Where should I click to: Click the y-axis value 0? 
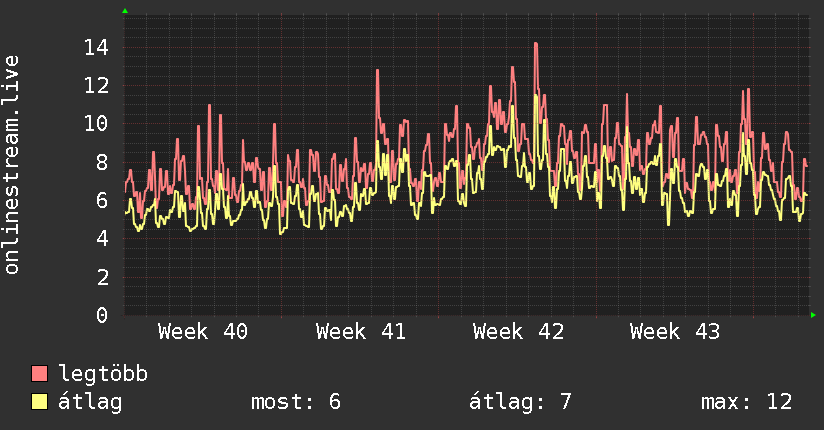coord(102,315)
